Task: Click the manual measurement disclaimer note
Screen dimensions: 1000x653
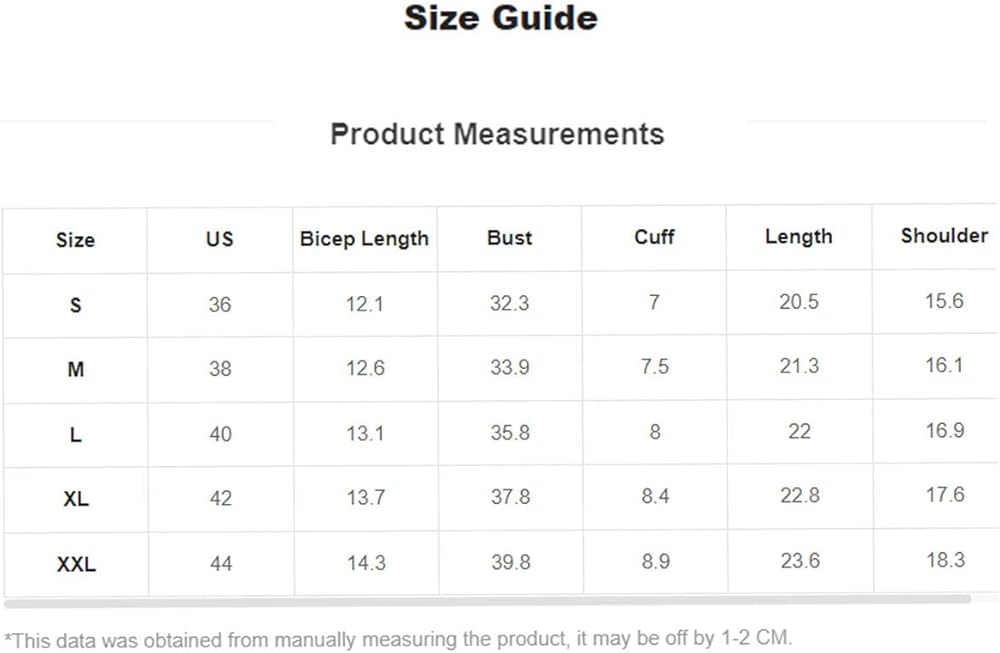Action: (398, 638)
